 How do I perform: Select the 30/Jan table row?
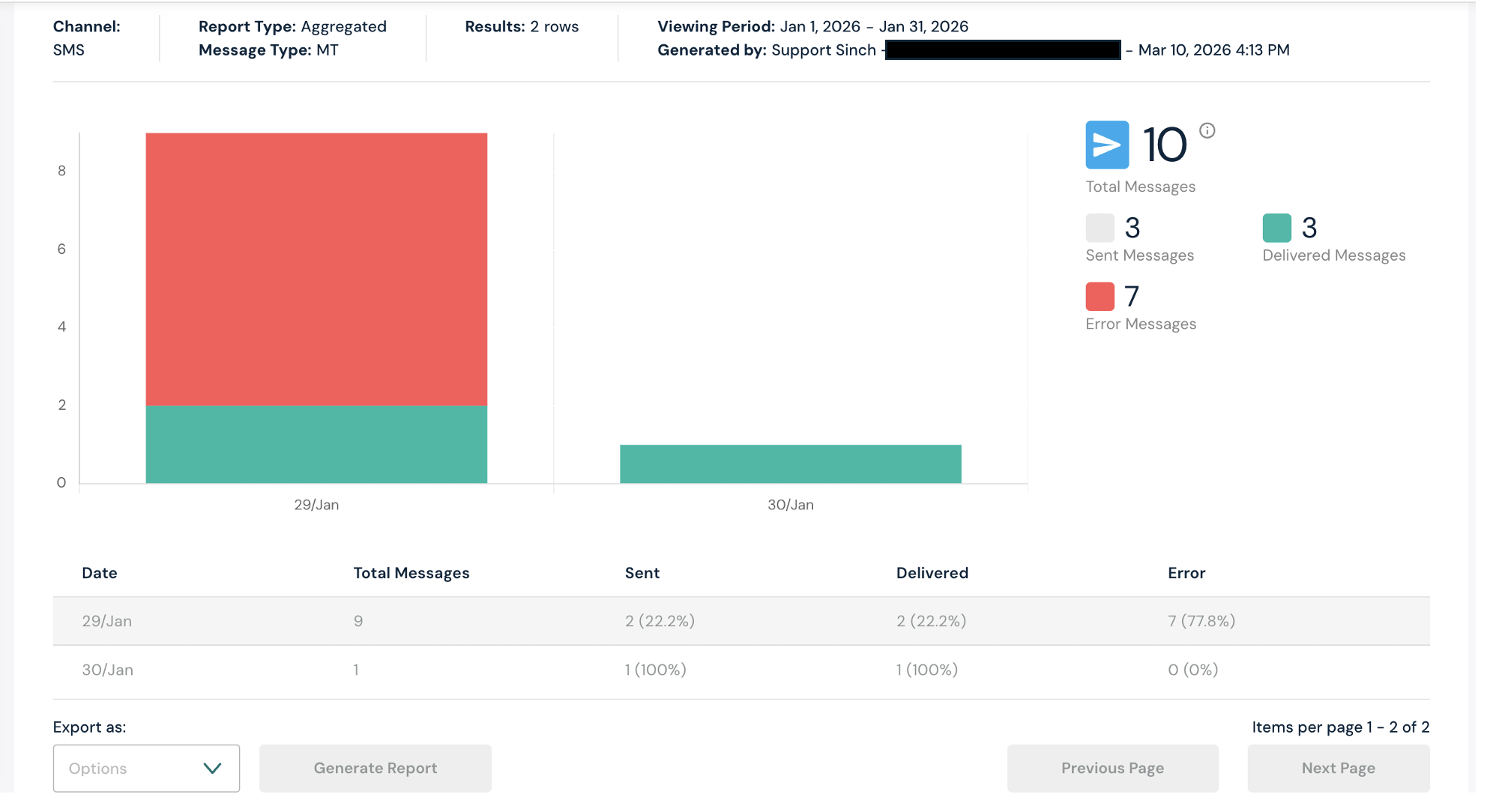(x=741, y=670)
